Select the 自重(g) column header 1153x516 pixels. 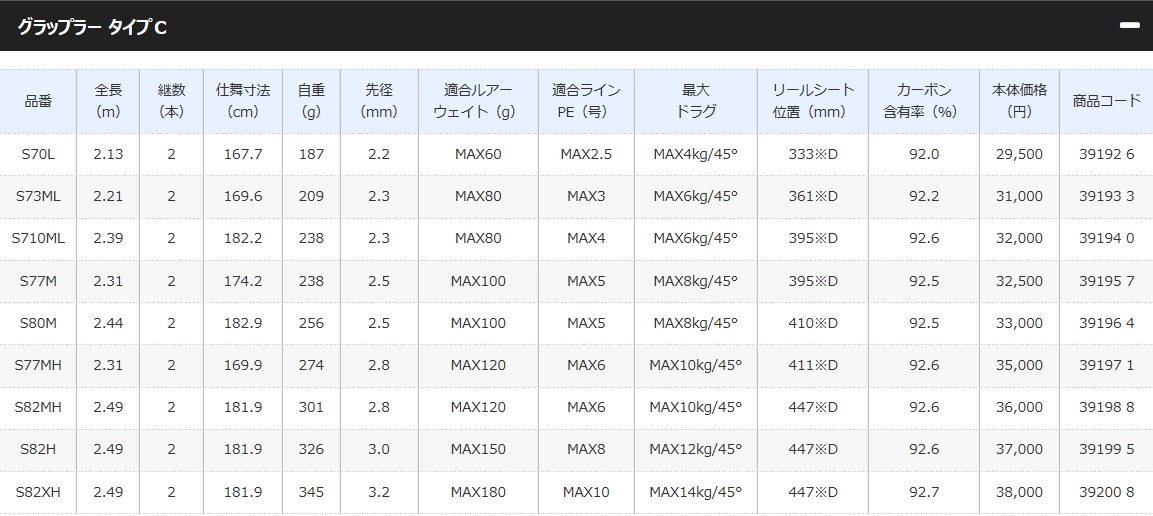click(x=311, y=101)
